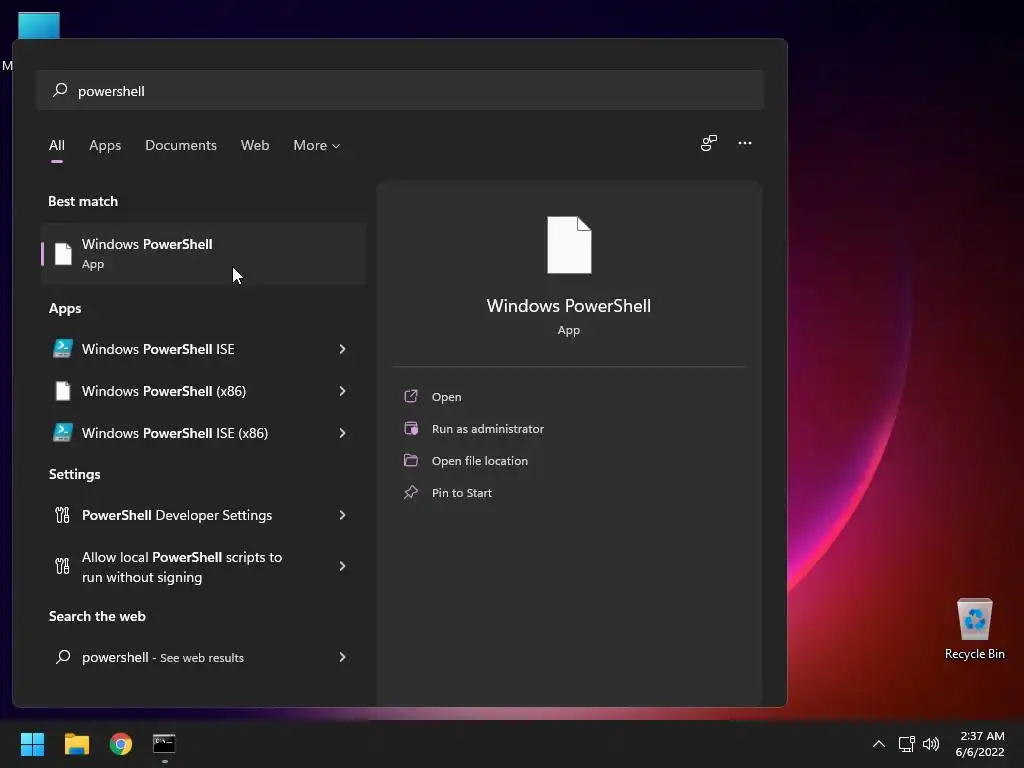
Task: Click the partially hidden desktop icon at top-left
Action: 39,25
